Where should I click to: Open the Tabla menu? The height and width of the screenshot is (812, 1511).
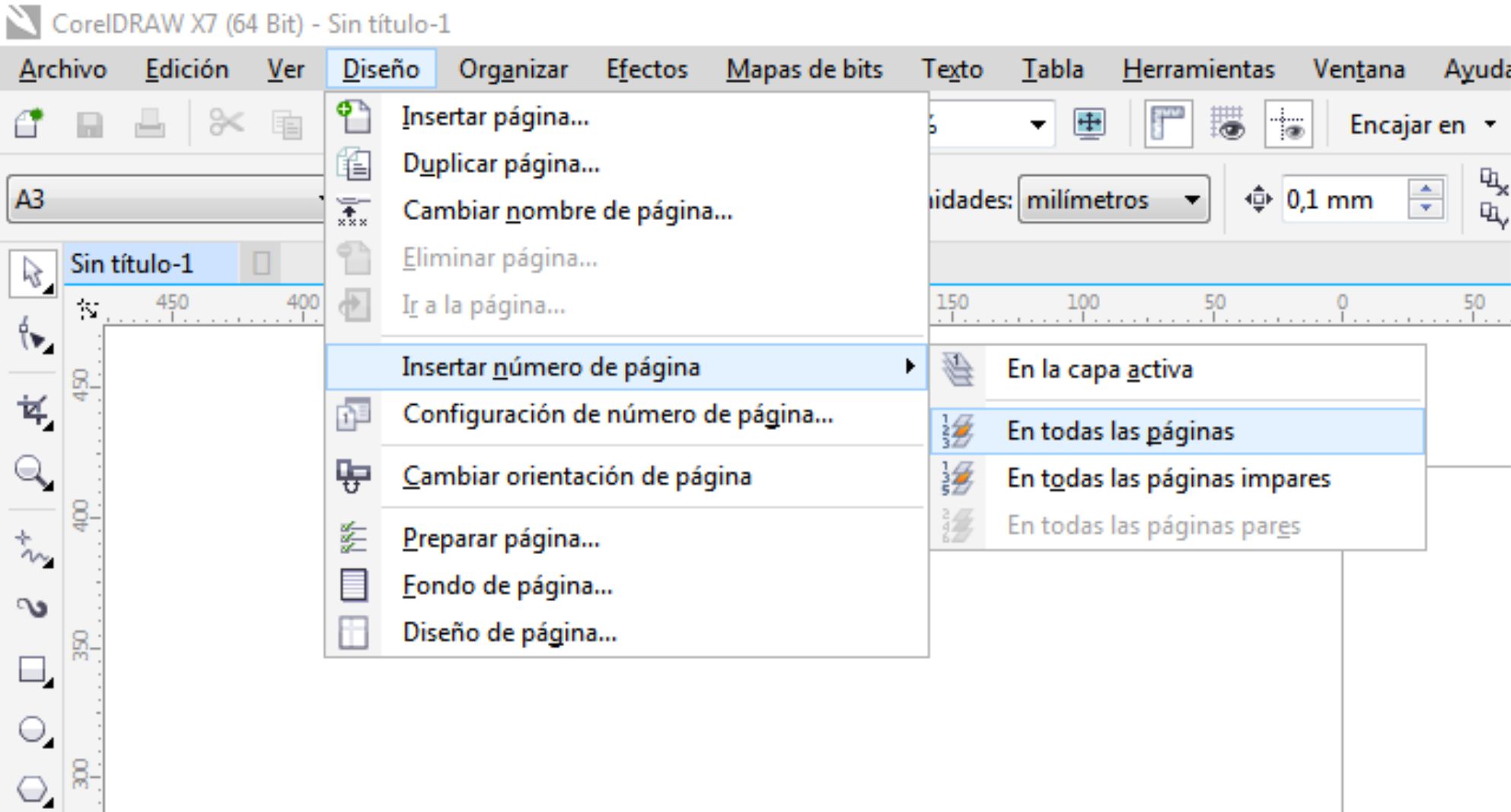(1053, 69)
